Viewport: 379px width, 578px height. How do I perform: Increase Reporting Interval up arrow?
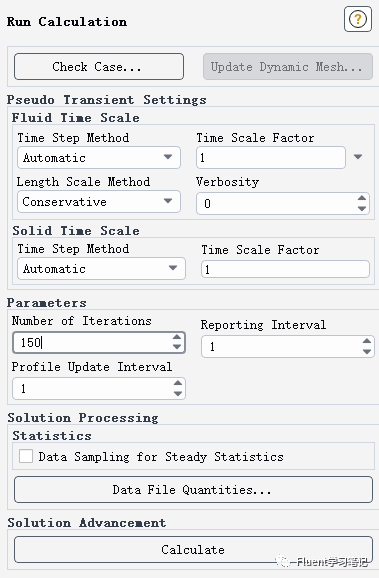(366, 341)
